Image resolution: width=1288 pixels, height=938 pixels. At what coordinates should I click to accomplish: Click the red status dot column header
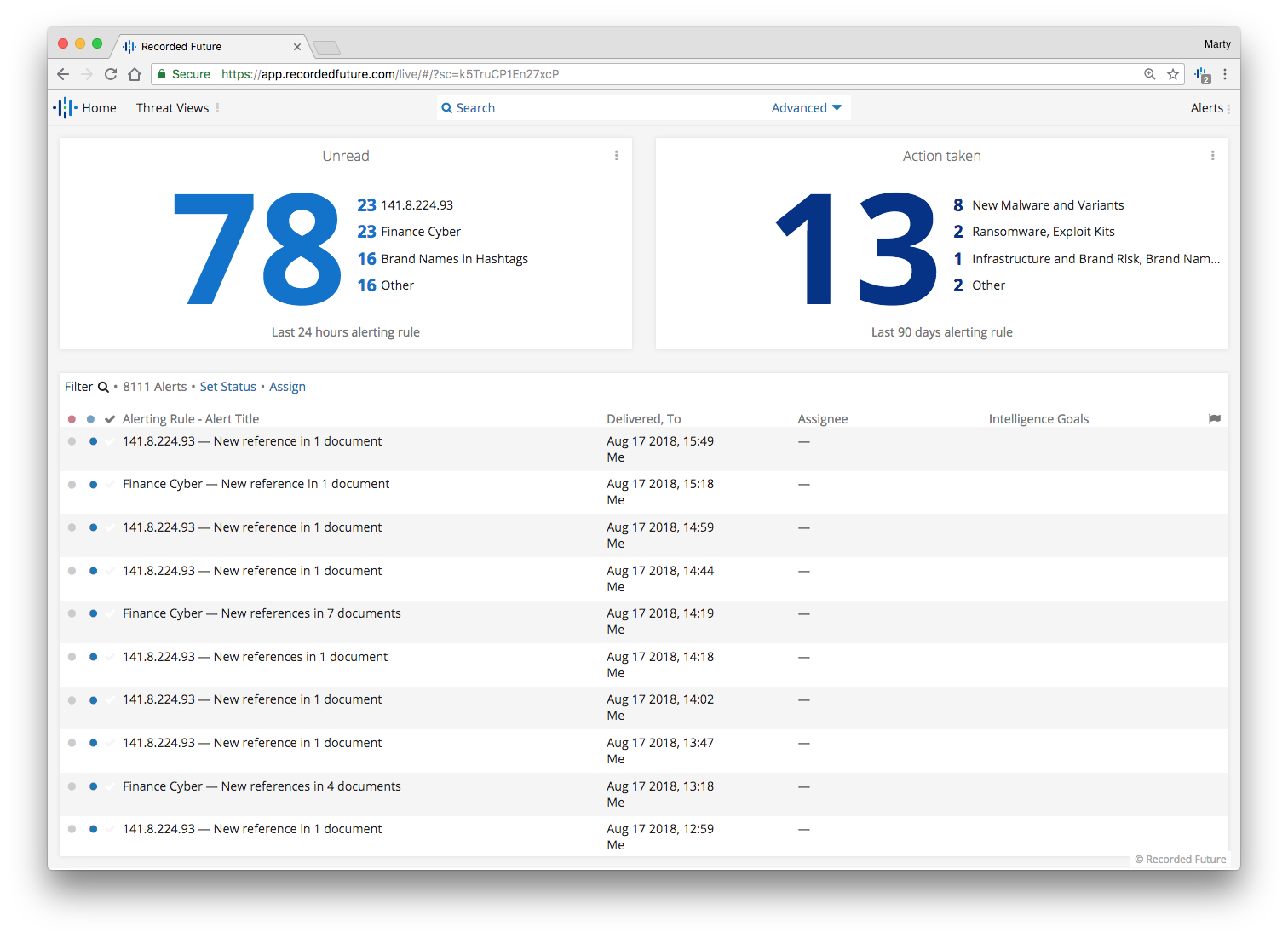[x=72, y=419]
